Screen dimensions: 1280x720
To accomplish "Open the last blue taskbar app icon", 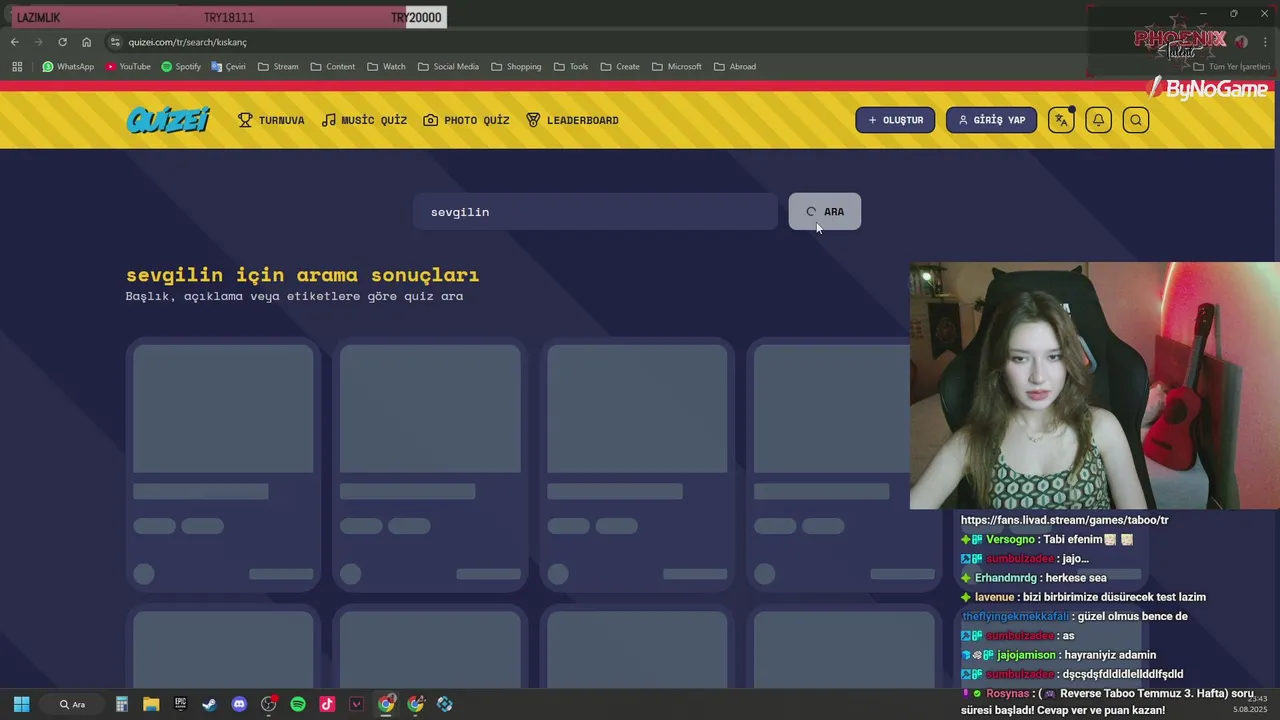I will (445, 704).
